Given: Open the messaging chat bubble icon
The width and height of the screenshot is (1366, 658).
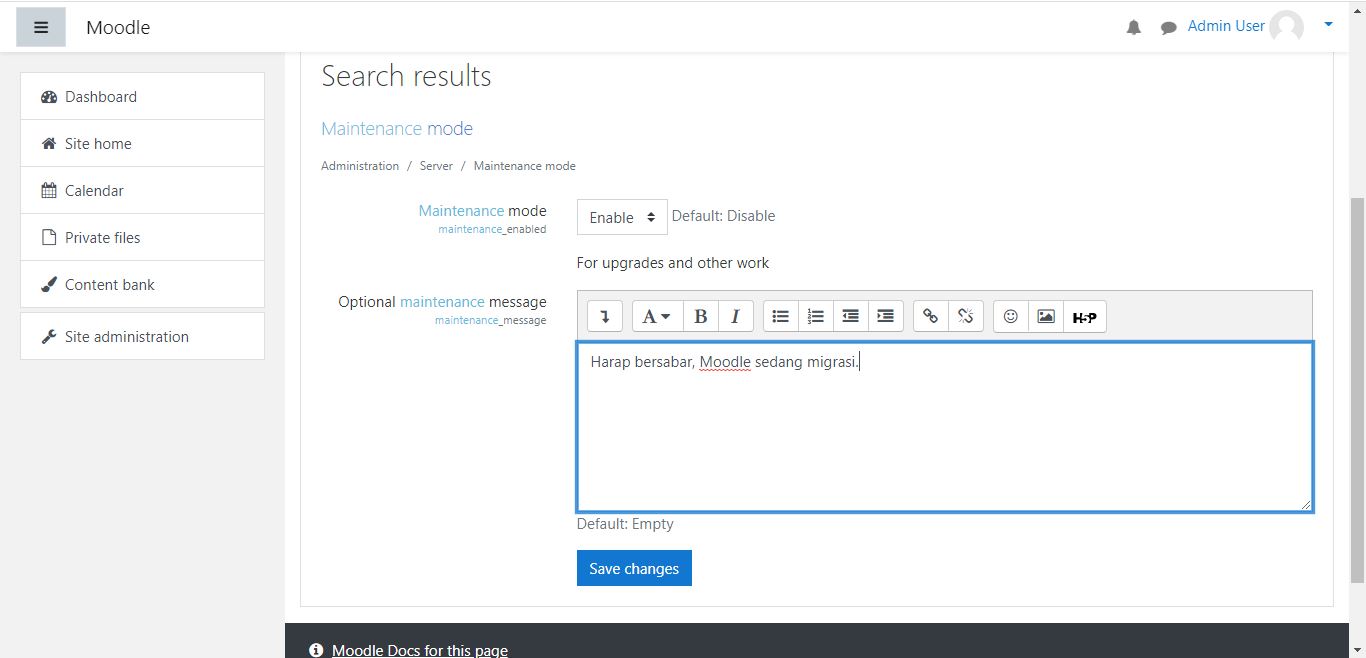Looking at the screenshot, I should [1168, 28].
